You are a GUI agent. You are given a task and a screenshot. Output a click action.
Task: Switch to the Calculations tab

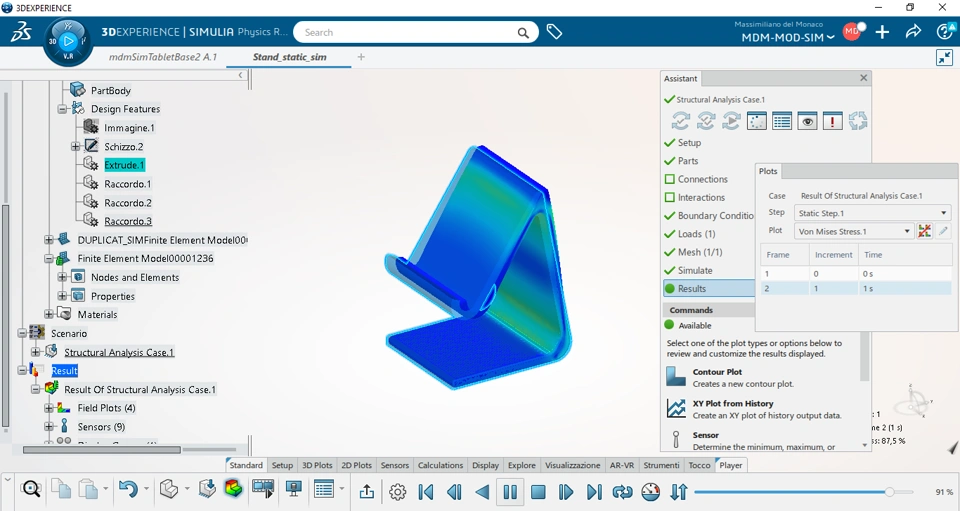point(440,465)
